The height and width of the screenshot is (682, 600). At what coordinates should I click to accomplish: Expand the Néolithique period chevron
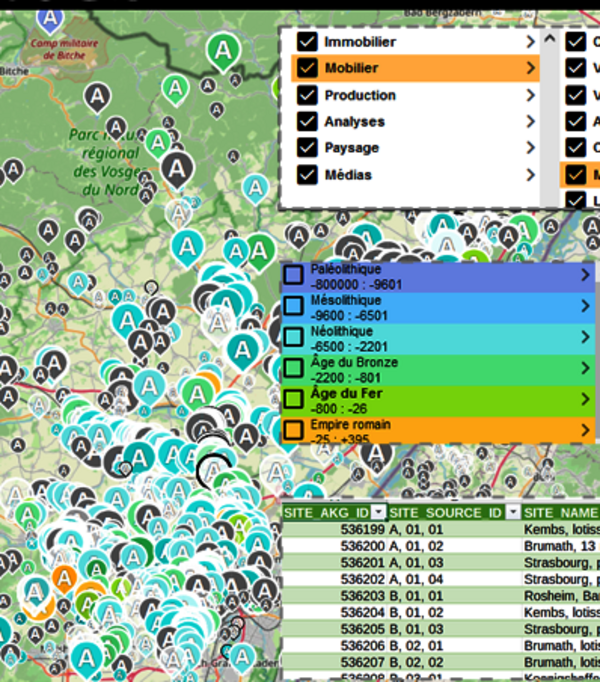click(585, 338)
